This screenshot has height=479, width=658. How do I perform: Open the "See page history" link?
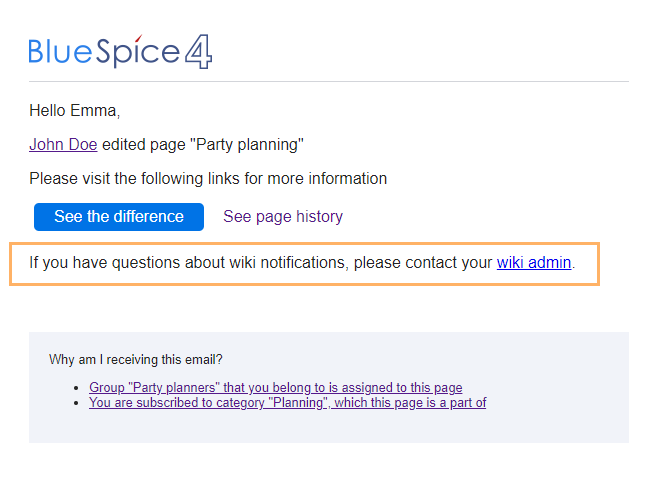pyautogui.click(x=283, y=217)
